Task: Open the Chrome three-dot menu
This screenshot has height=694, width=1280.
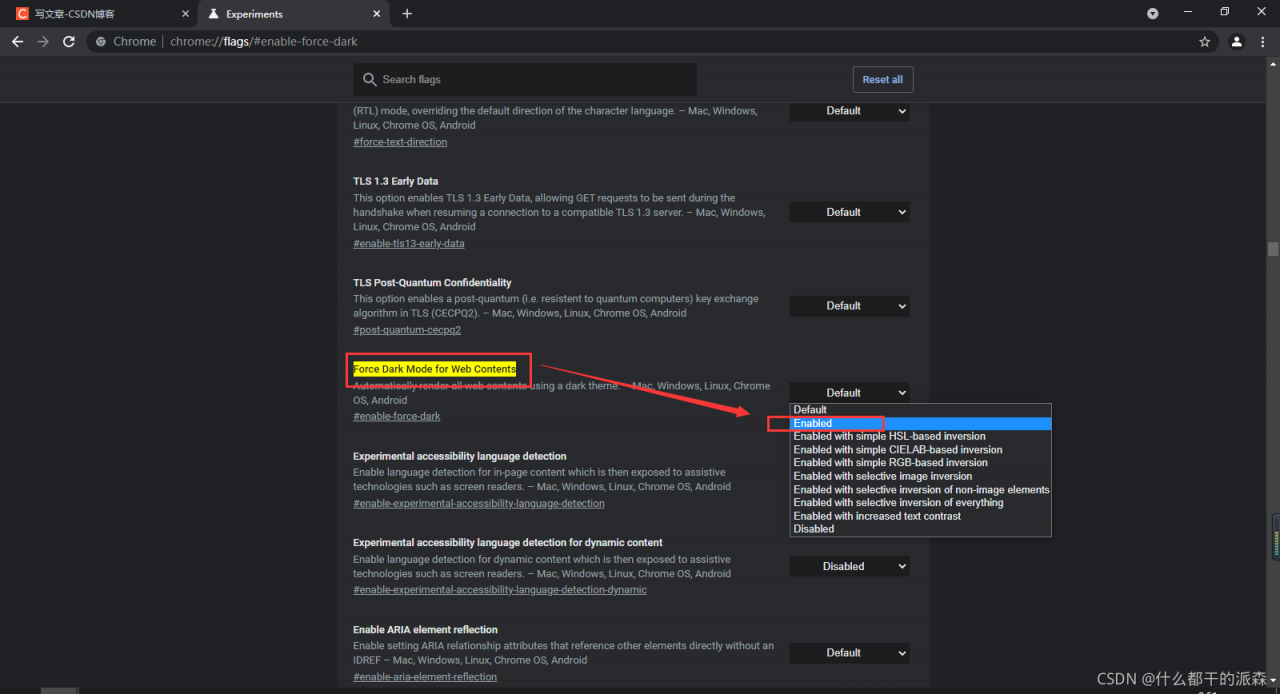Action: (1264, 42)
